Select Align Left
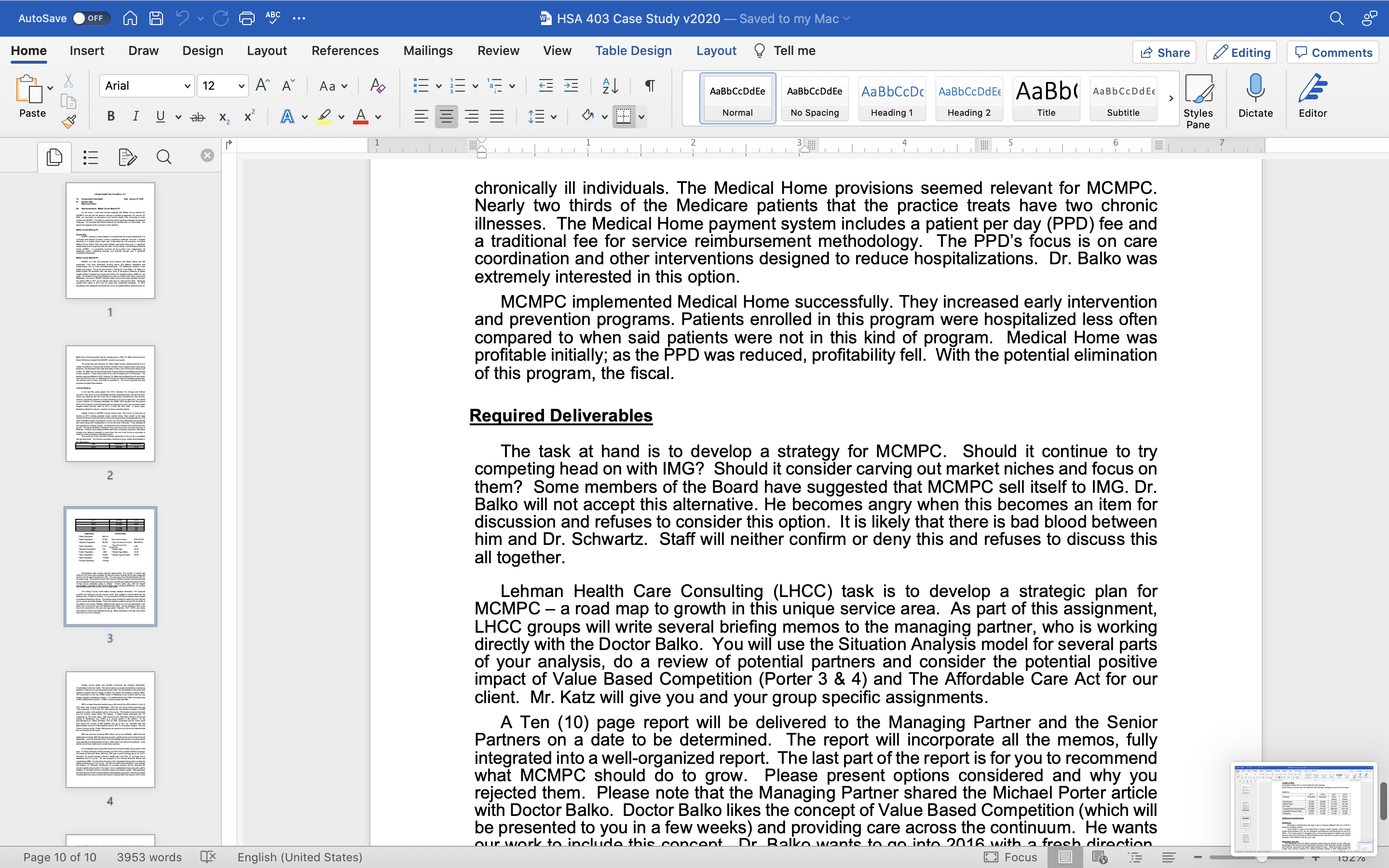The image size is (1389, 868). click(x=421, y=117)
